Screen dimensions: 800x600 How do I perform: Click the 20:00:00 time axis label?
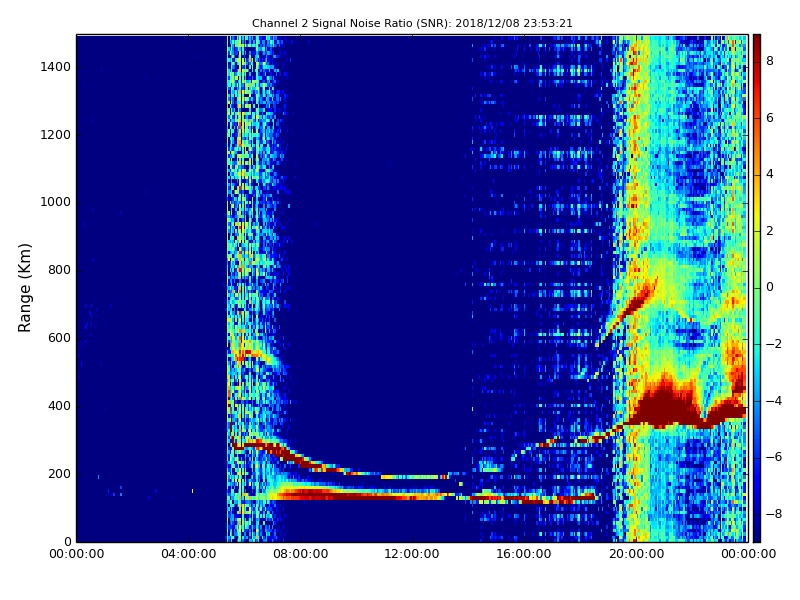click(x=636, y=554)
